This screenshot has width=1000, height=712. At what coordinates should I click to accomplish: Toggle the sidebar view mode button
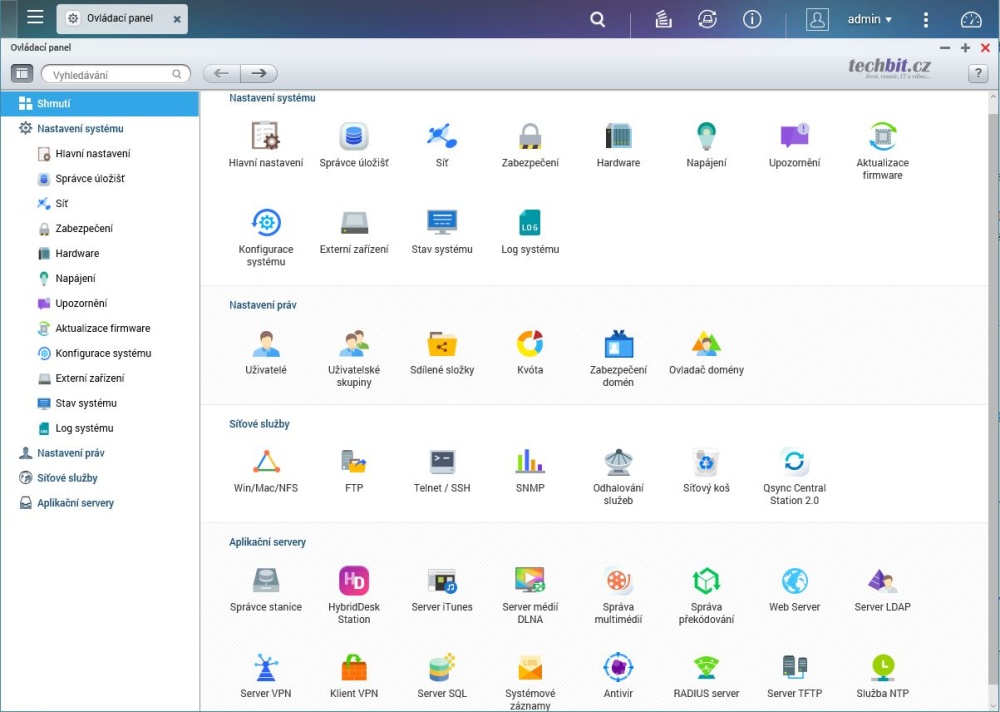click(22, 74)
